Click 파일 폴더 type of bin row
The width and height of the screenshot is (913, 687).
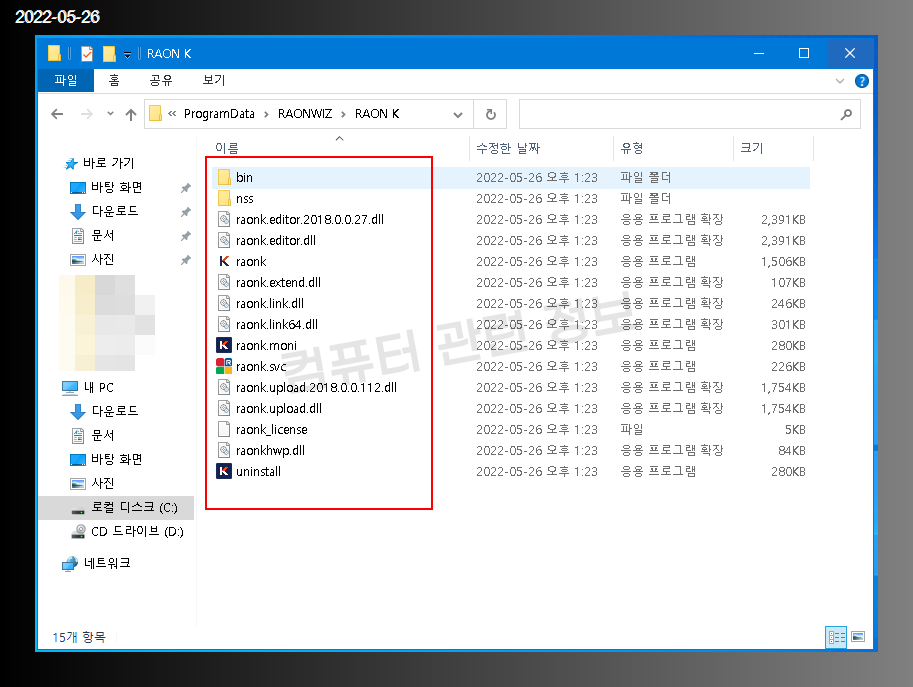click(x=645, y=177)
